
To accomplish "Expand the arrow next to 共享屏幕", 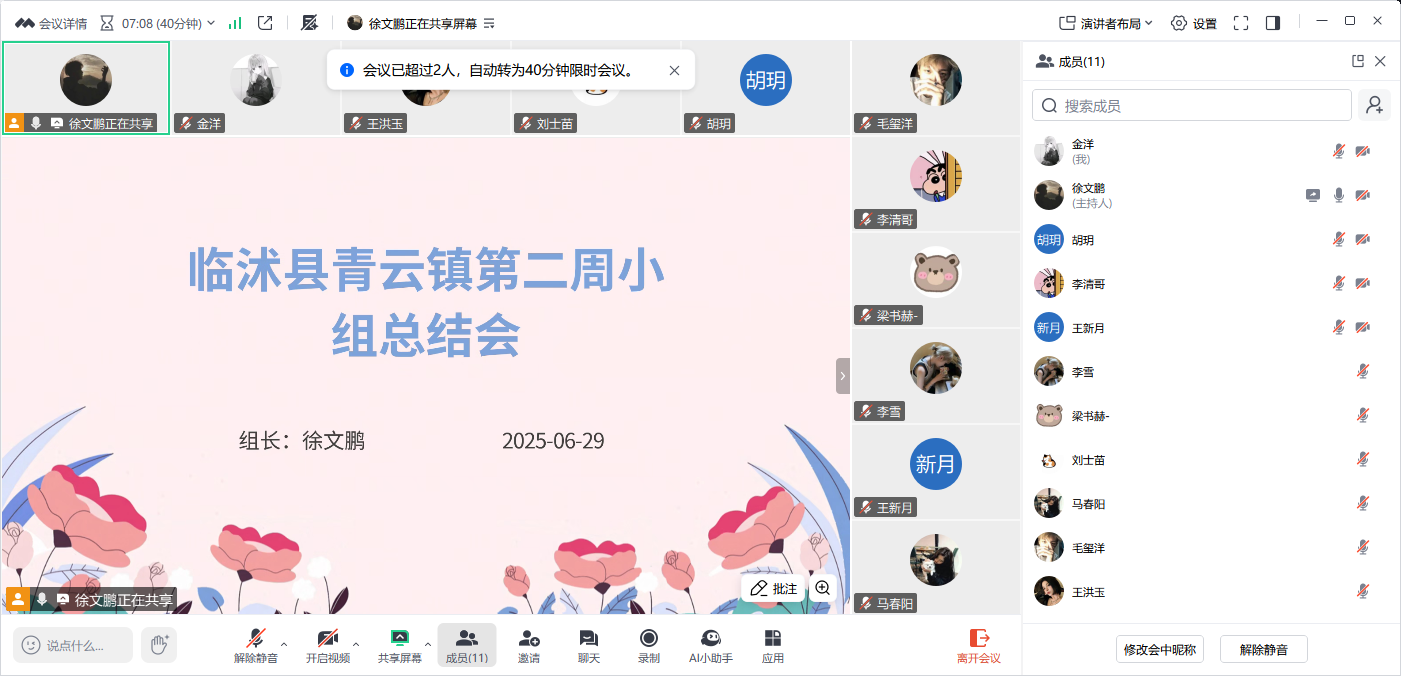I will (x=428, y=644).
